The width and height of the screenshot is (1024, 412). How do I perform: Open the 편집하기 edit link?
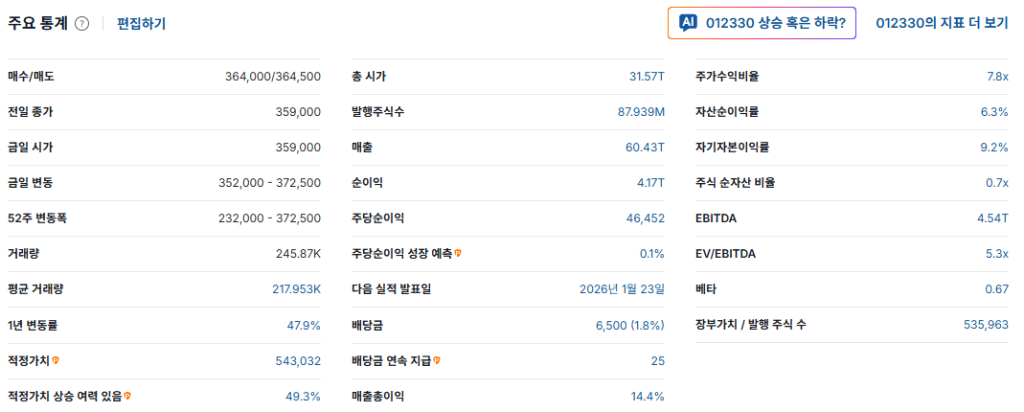pos(141,23)
